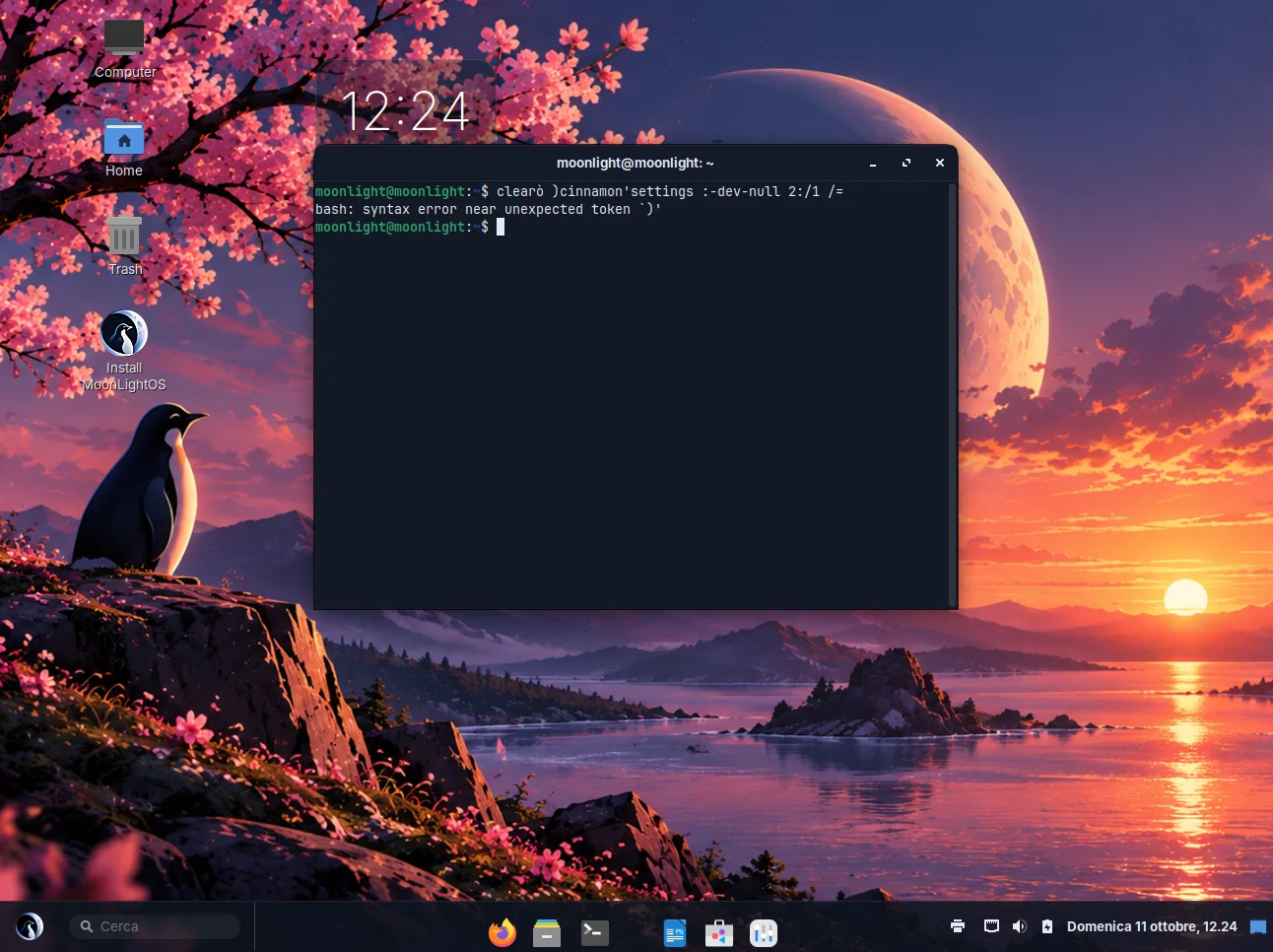Open the date and time calendar applet
Viewport: 1273px width, 952px height.
[1152, 926]
